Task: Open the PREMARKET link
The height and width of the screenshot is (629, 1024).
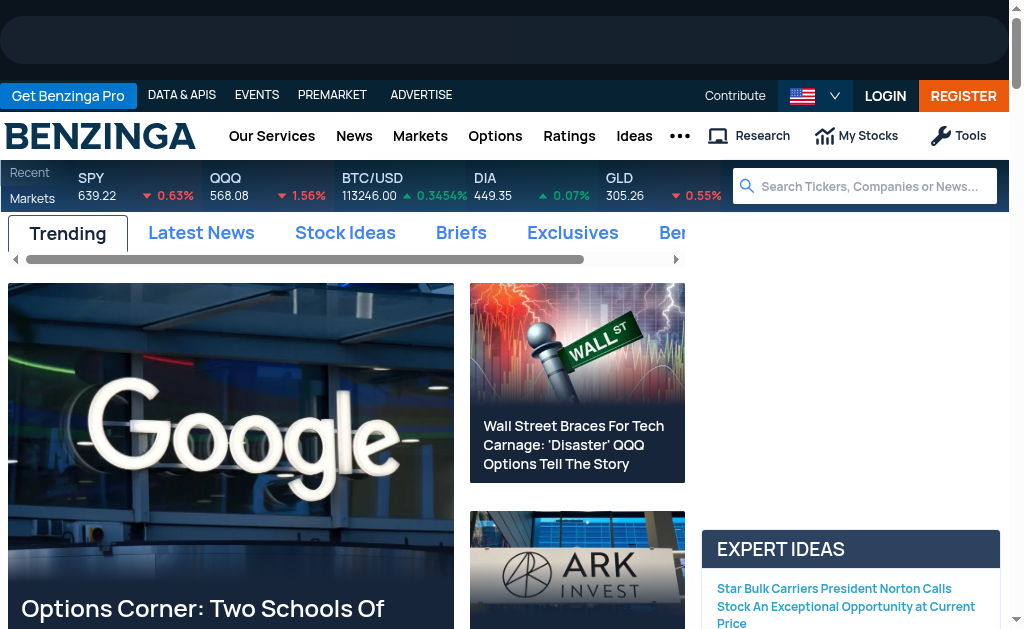Action: click(x=332, y=95)
